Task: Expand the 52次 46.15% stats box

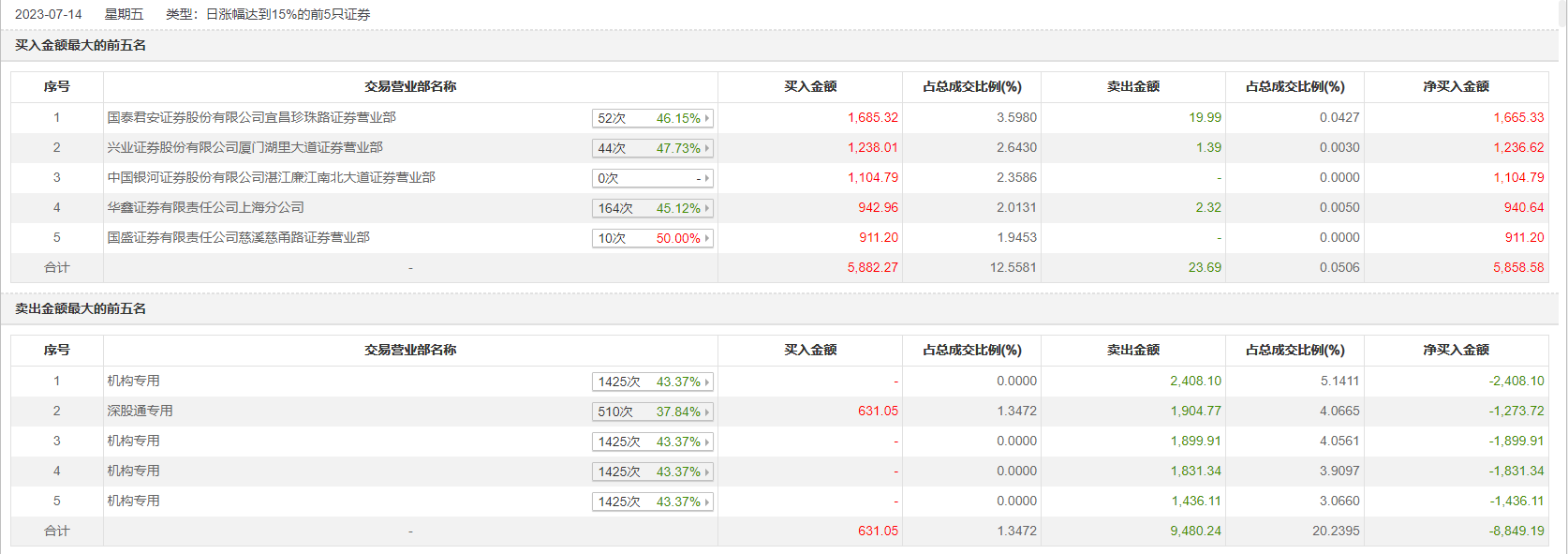Action: pos(653,118)
